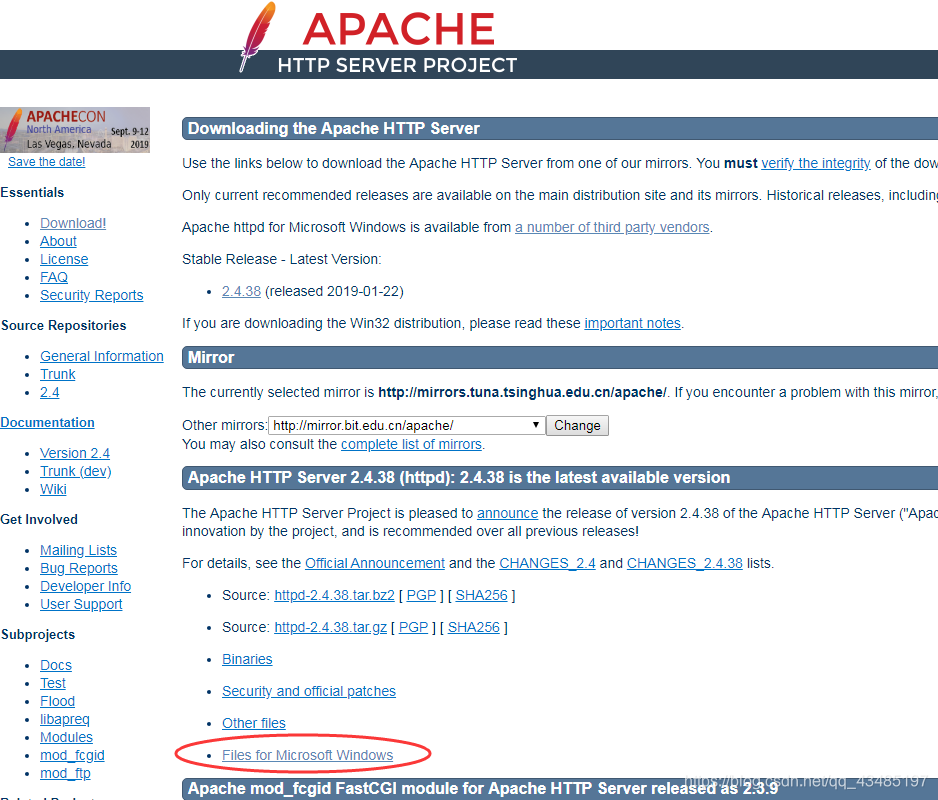This screenshot has width=938, height=800.
Task: Open the Modules subproject
Action: click(66, 737)
